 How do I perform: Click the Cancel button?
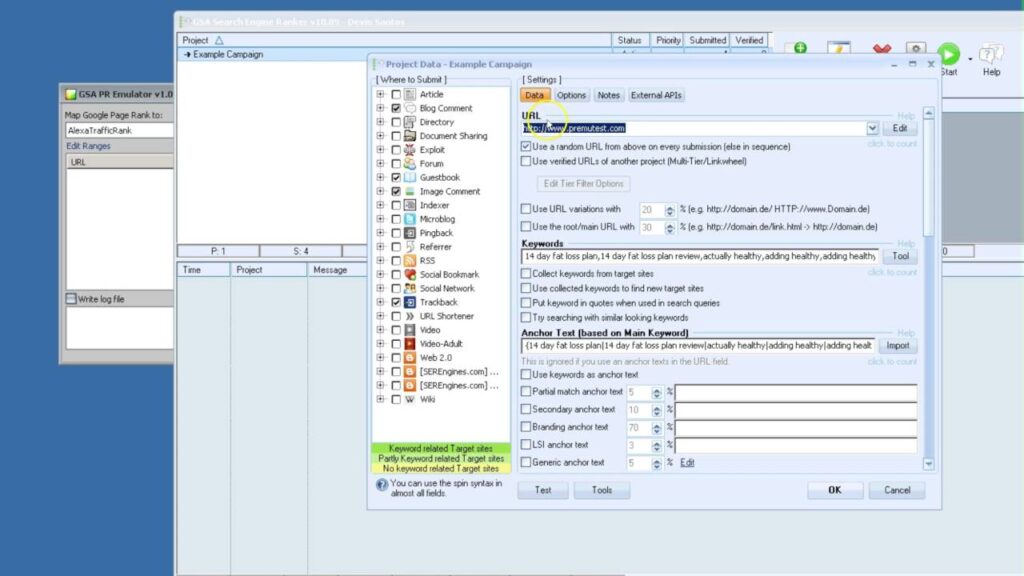coord(897,490)
